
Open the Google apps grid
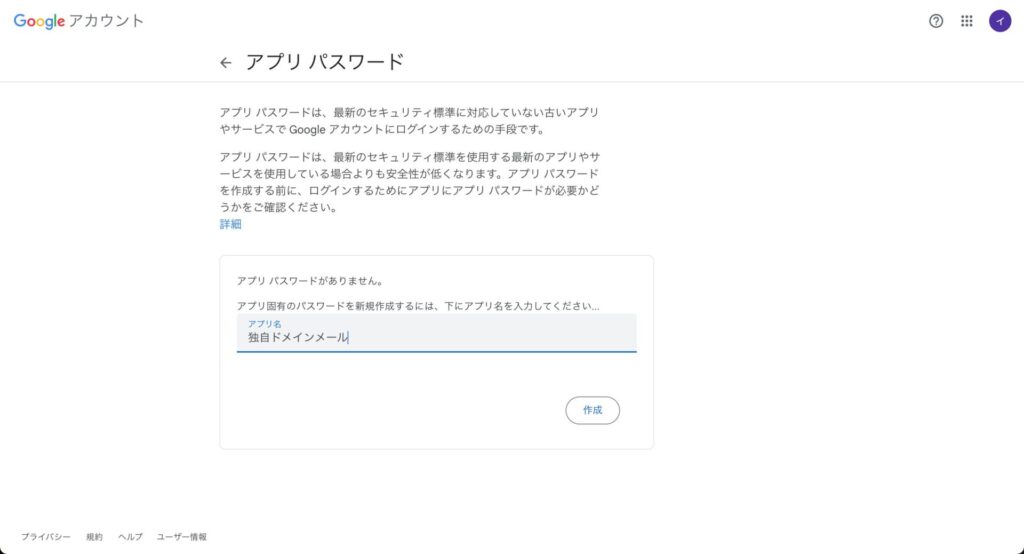pos(967,21)
